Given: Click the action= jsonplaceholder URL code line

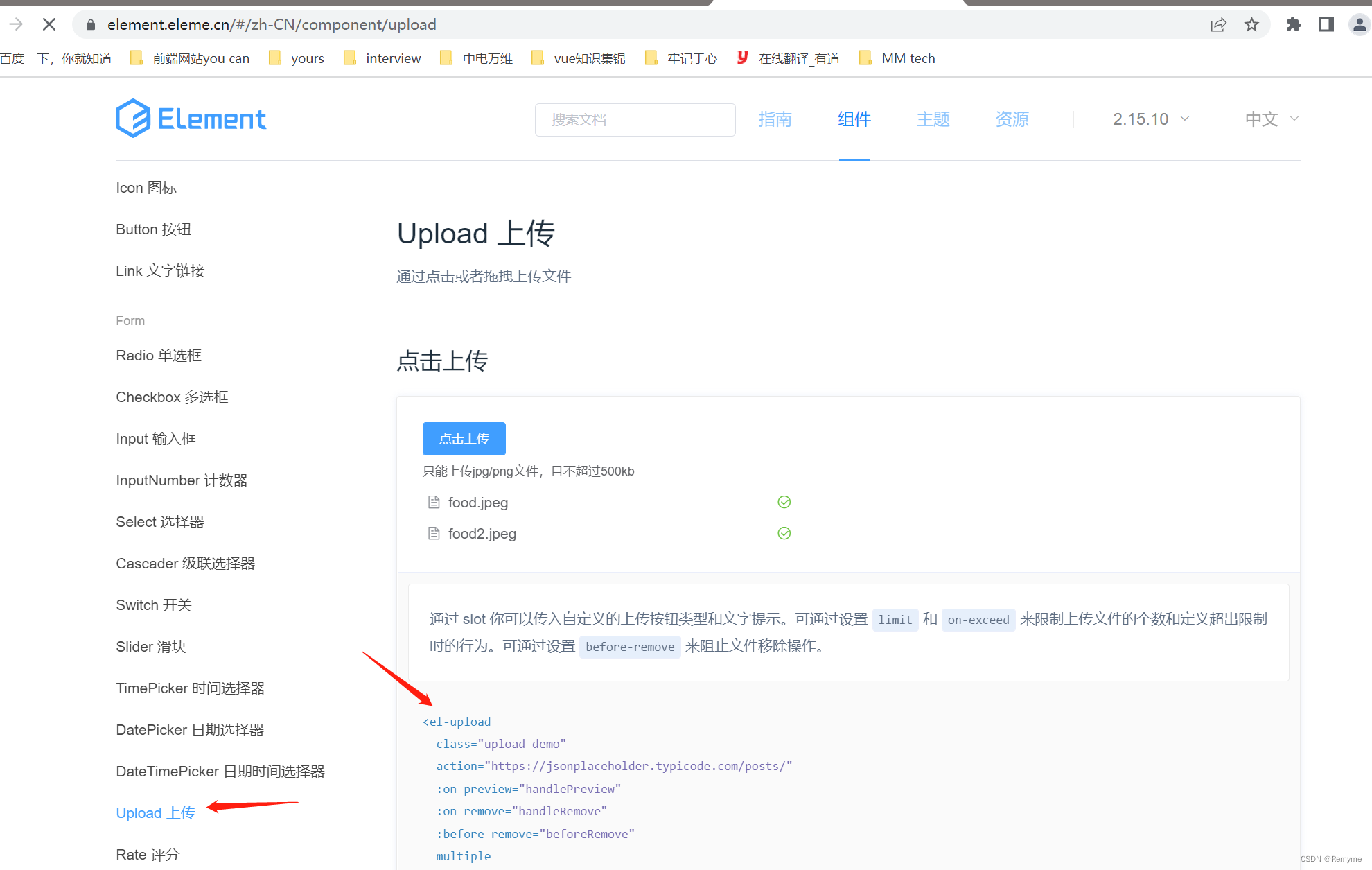Looking at the screenshot, I should click(614, 766).
